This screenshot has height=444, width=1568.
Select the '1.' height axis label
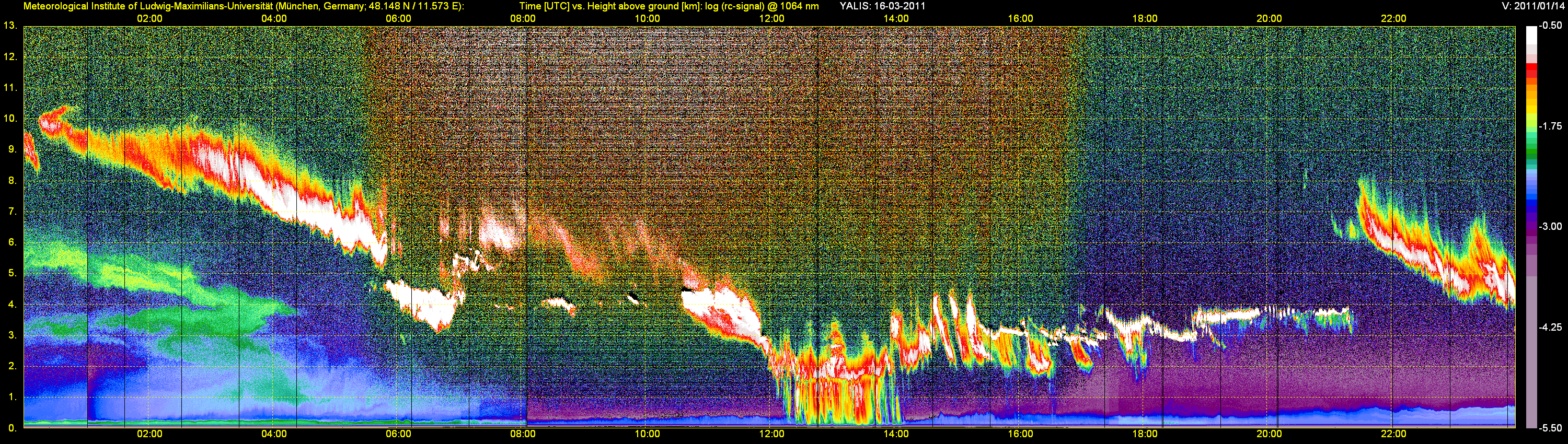13,397
